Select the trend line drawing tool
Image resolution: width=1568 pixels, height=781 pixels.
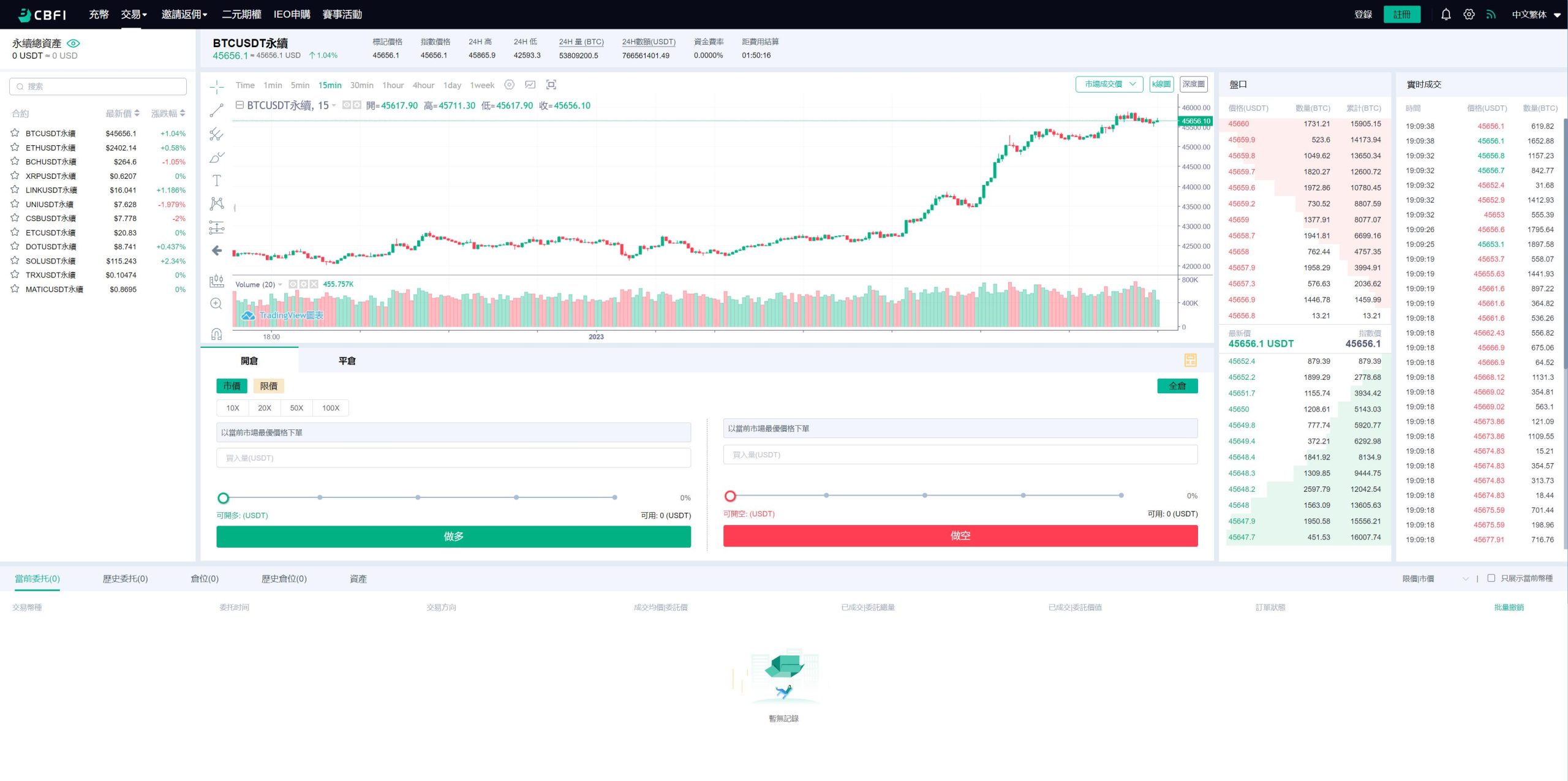click(216, 111)
